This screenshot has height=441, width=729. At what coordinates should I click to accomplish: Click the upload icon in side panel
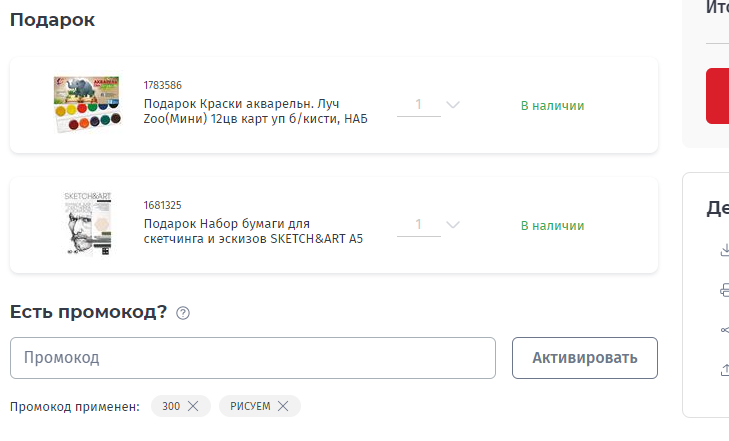(x=724, y=370)
